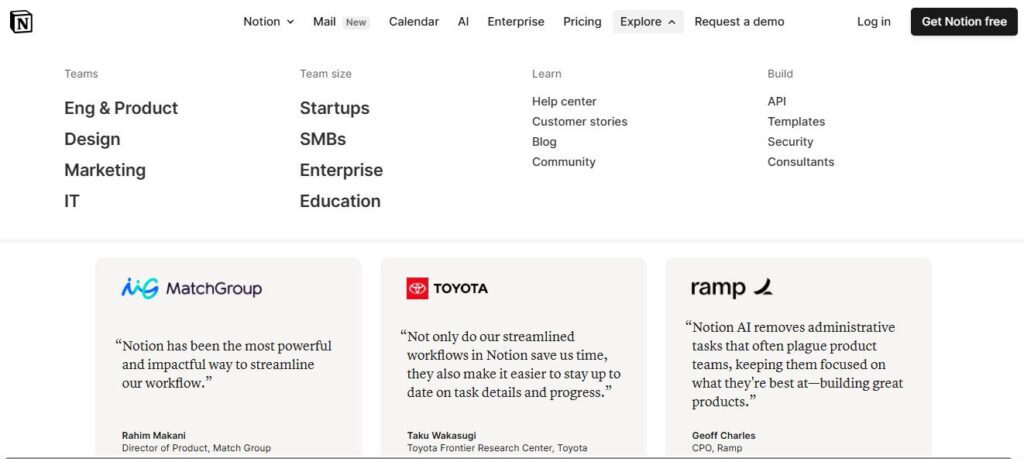The image size is (1024, 459).
Task: Open Eng & Product under Teams
Action: coord(121,108)
